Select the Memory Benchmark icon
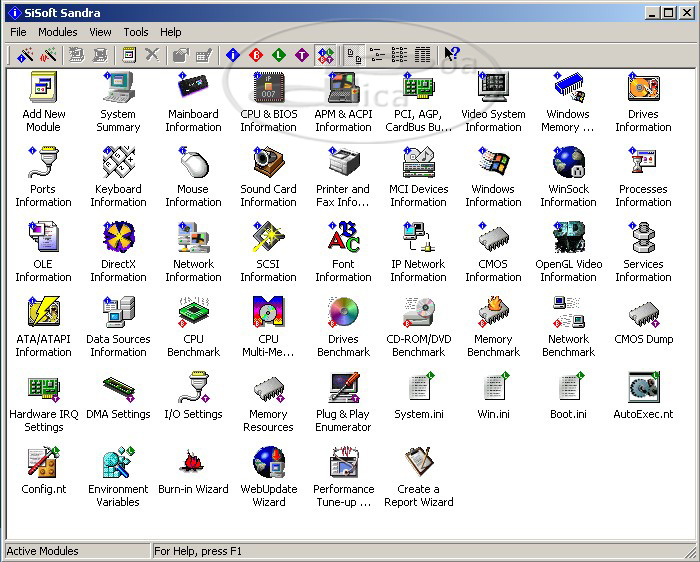Screen dimensions: 700x562 [493, 314]
